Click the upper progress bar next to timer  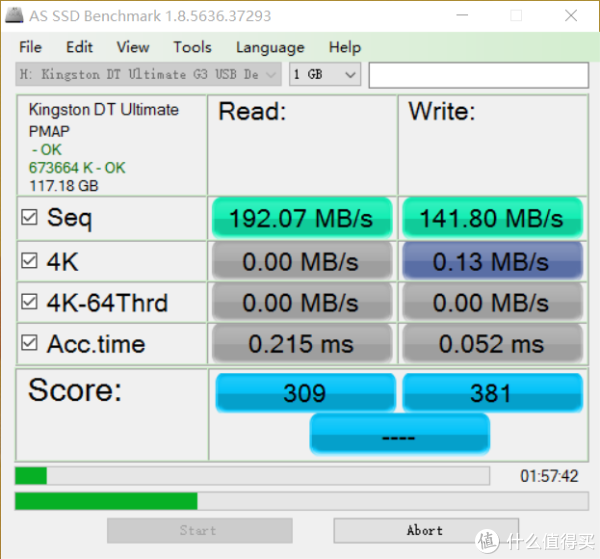[252, 476]
